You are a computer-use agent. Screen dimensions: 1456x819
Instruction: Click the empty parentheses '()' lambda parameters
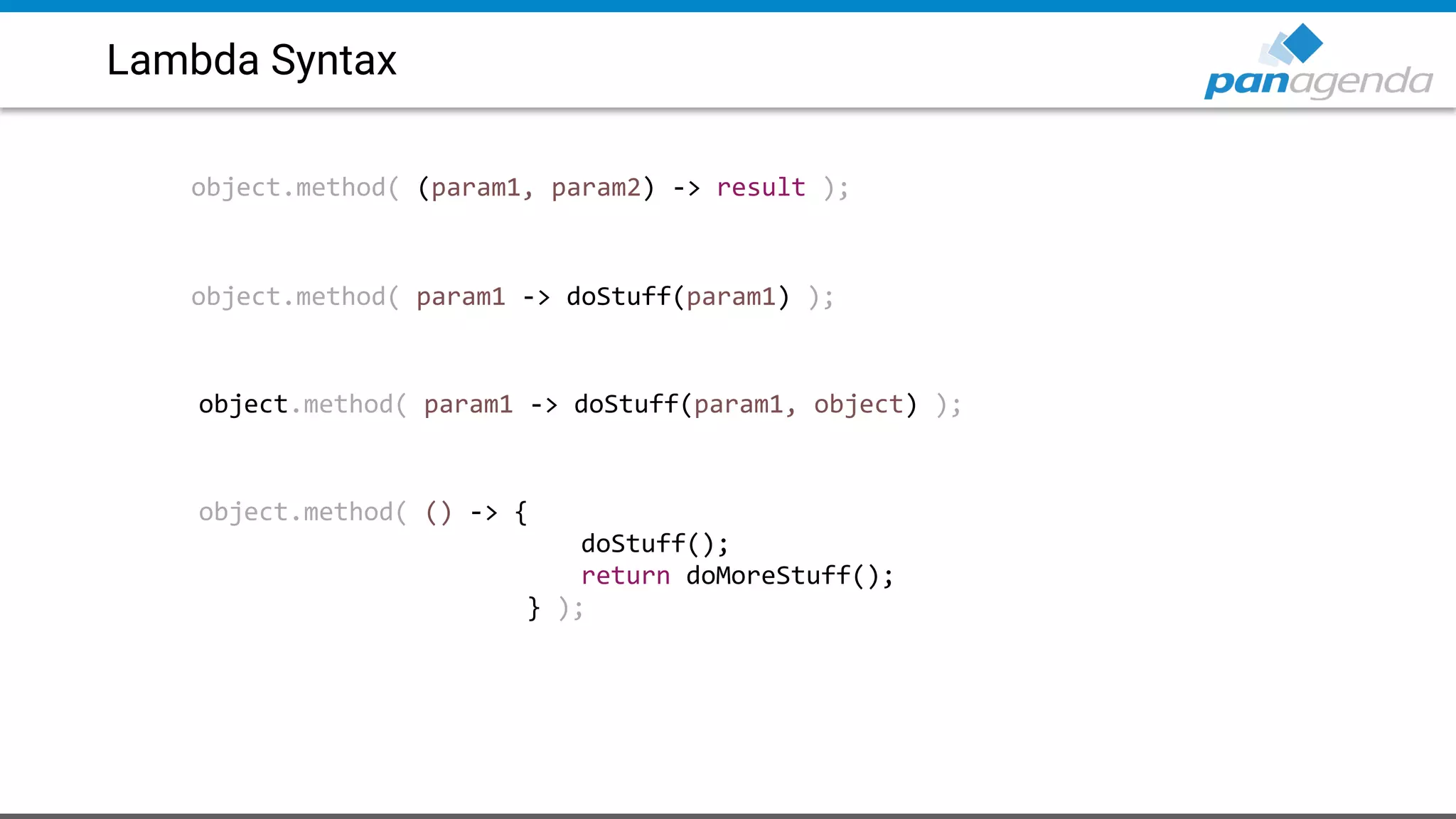[x=438, y=513]
